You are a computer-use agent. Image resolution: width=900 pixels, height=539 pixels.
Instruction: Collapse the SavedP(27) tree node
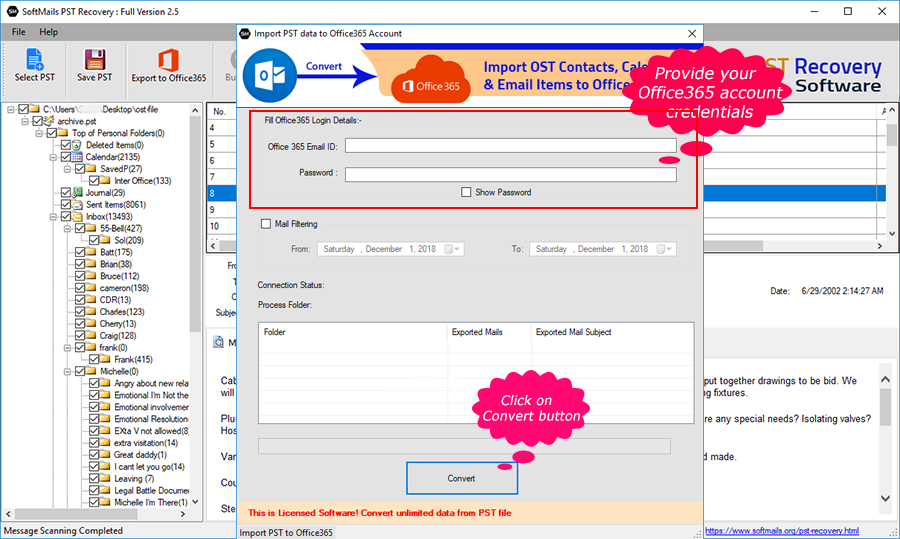[67, 169]
